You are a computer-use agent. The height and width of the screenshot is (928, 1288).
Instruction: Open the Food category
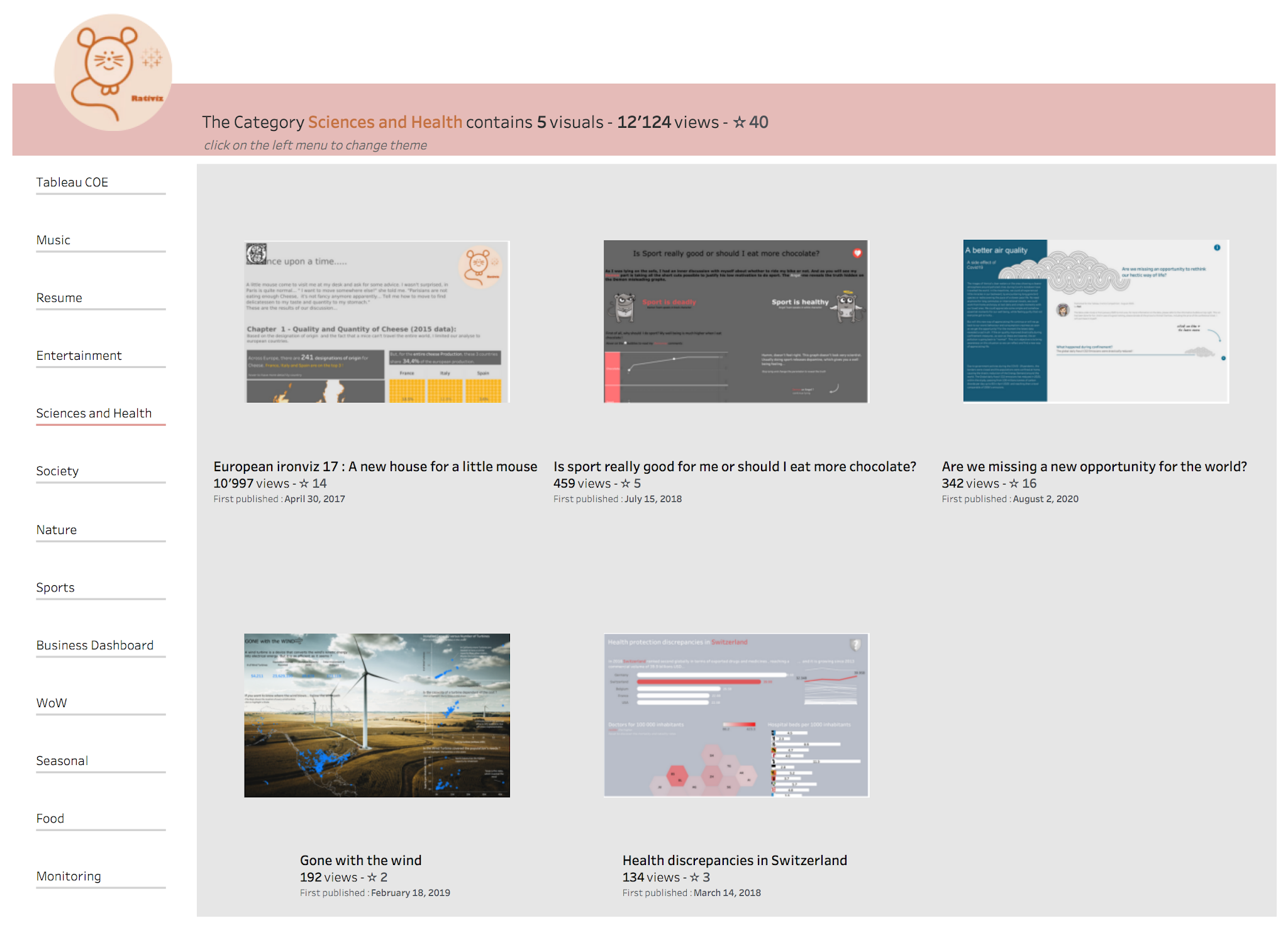50,819
